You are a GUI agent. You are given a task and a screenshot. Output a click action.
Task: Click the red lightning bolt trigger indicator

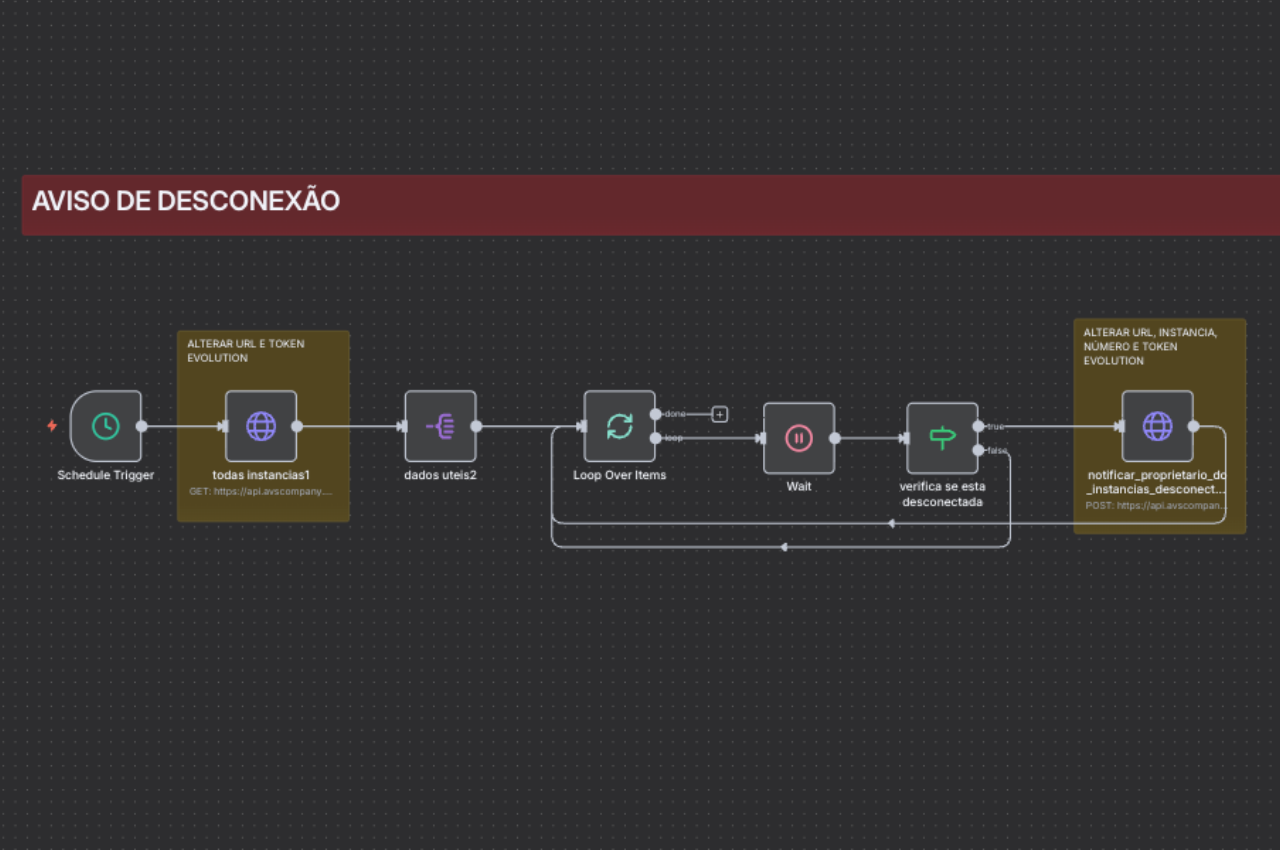click(52, 426)
